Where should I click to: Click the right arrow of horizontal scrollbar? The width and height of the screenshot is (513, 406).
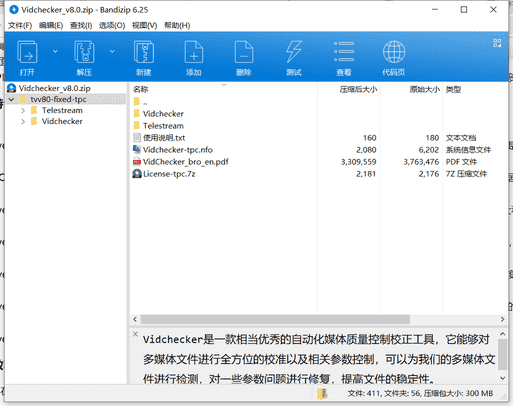[x=502, y=319]
